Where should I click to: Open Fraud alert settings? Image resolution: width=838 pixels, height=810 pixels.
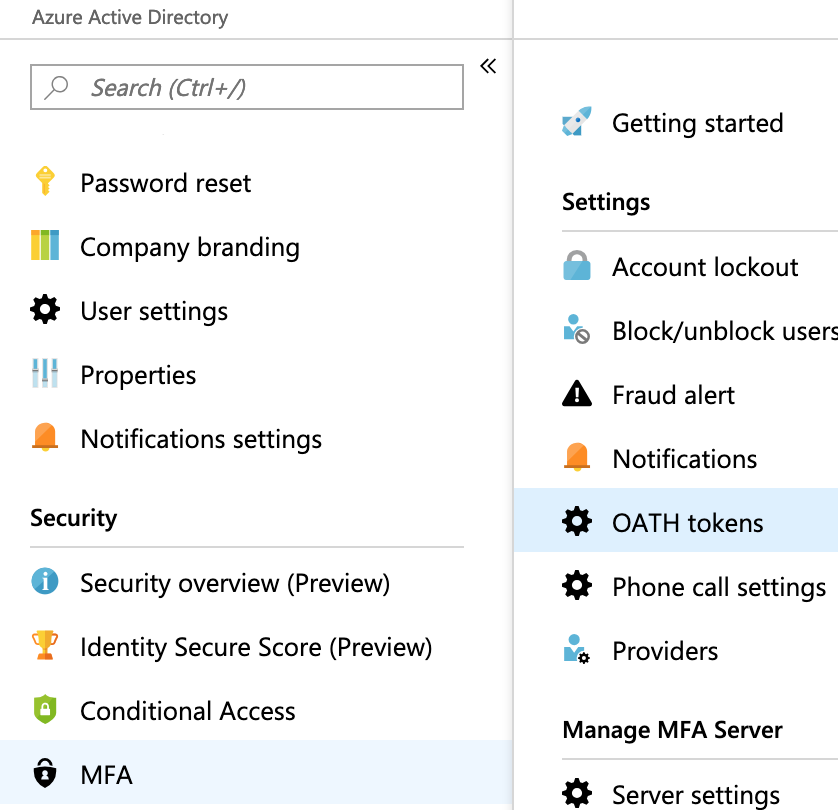[673, 395]
